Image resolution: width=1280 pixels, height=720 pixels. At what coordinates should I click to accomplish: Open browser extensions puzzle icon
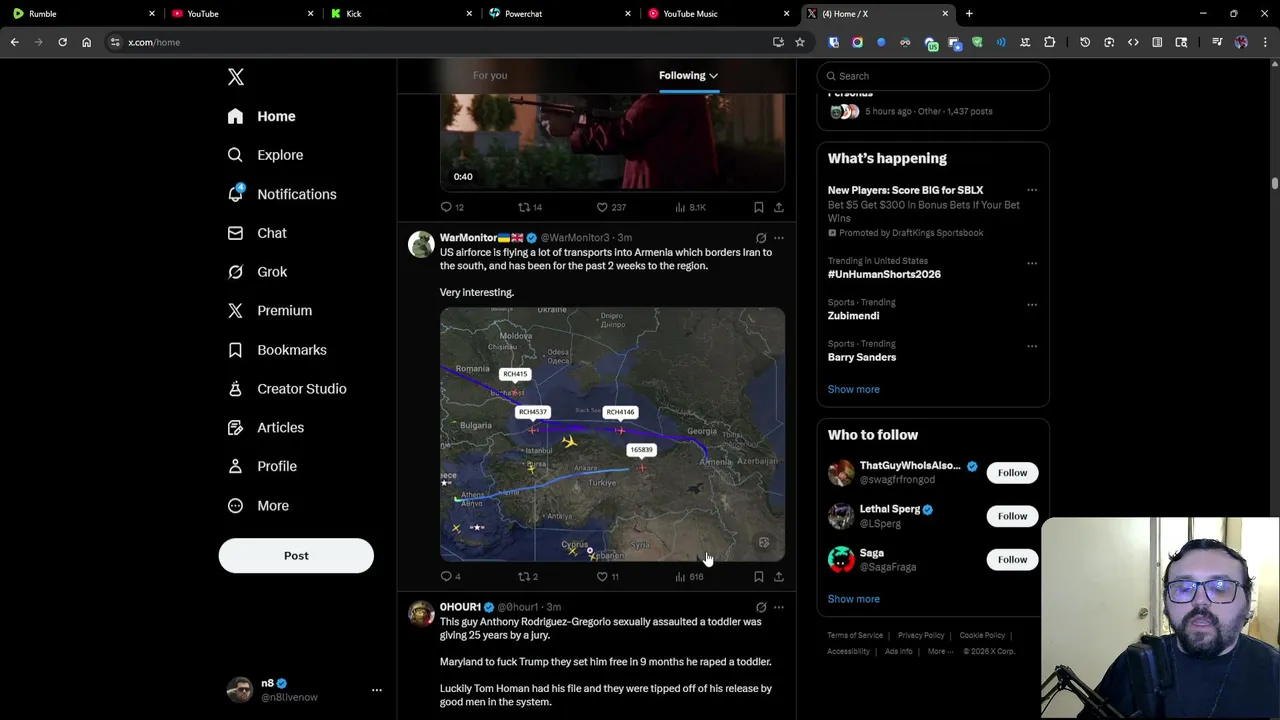(1049, 42)
